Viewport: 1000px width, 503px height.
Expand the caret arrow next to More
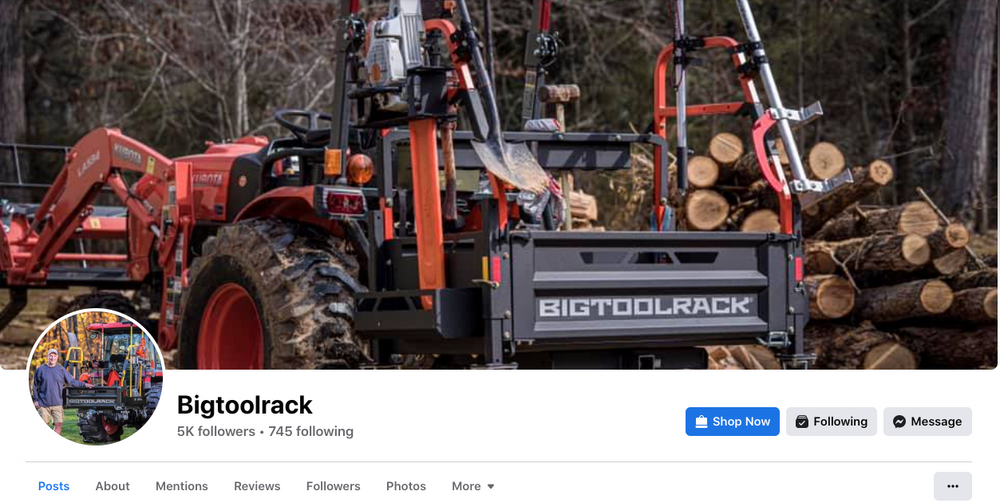pyautogui.click(x=490, y=486)
